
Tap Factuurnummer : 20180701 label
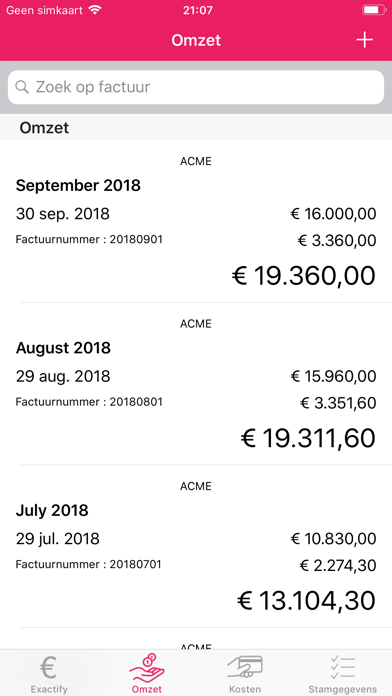click(x=89, y=565)
